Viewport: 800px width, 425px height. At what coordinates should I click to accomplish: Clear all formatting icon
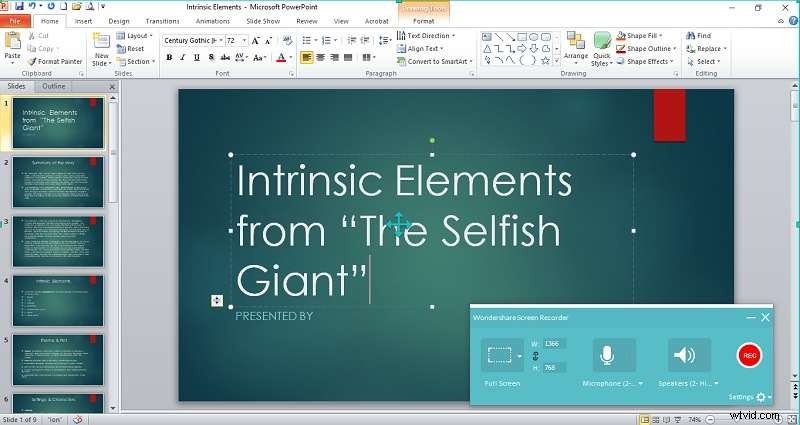287,40
